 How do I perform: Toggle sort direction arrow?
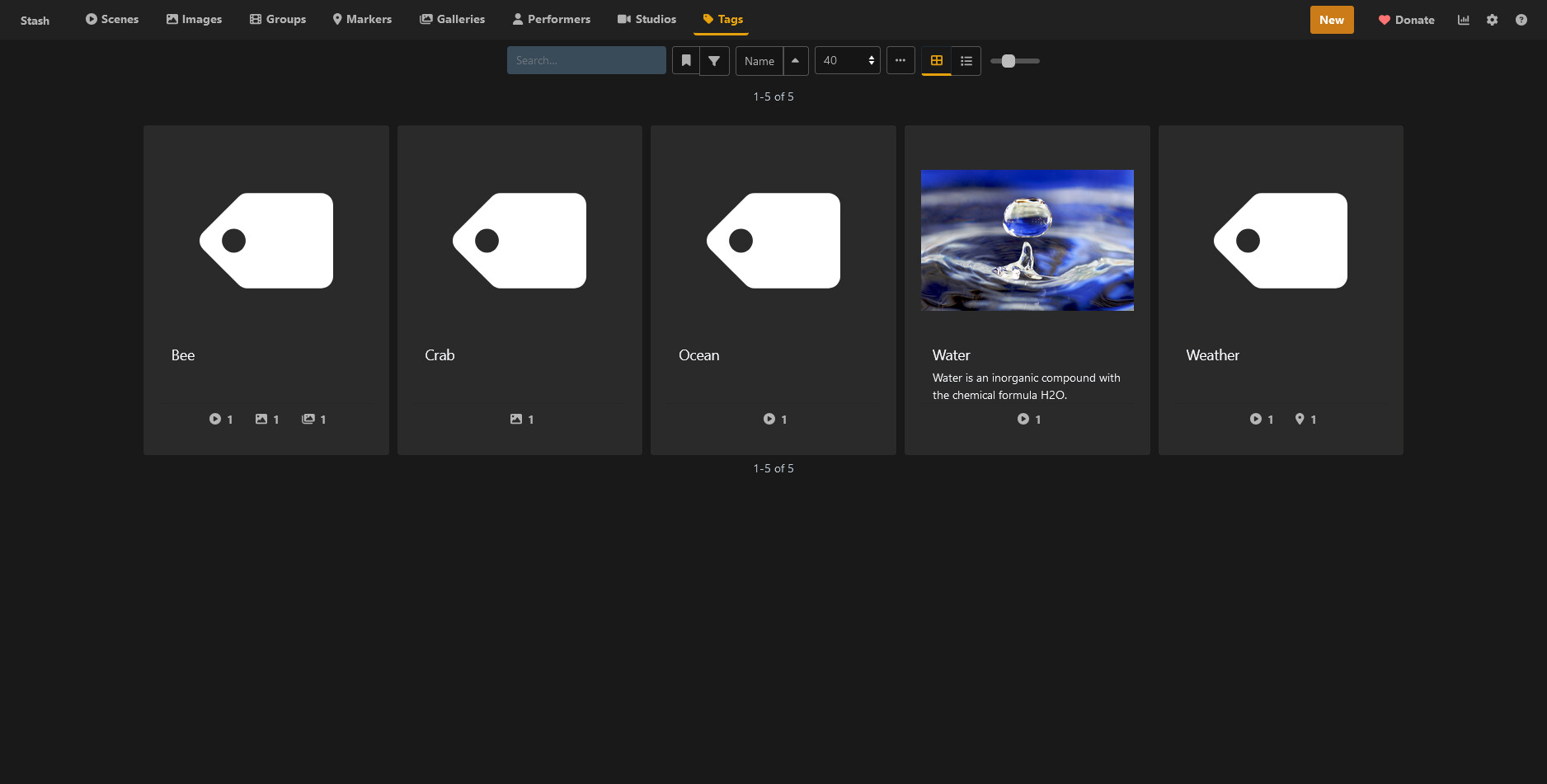click(x=796, y=60)
